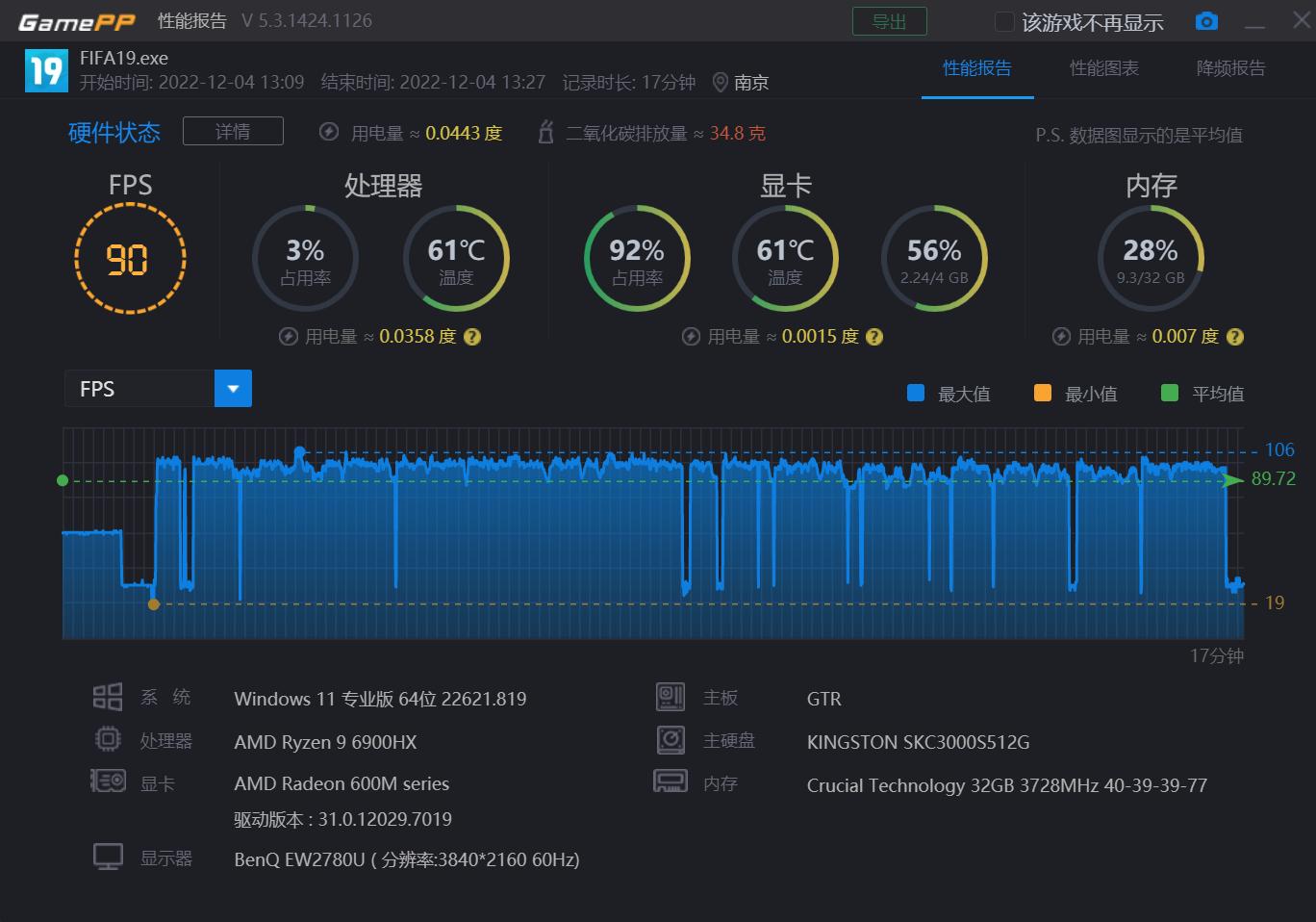Switch to the 性能图表 tab
1316x922 pixels.
1103,68
